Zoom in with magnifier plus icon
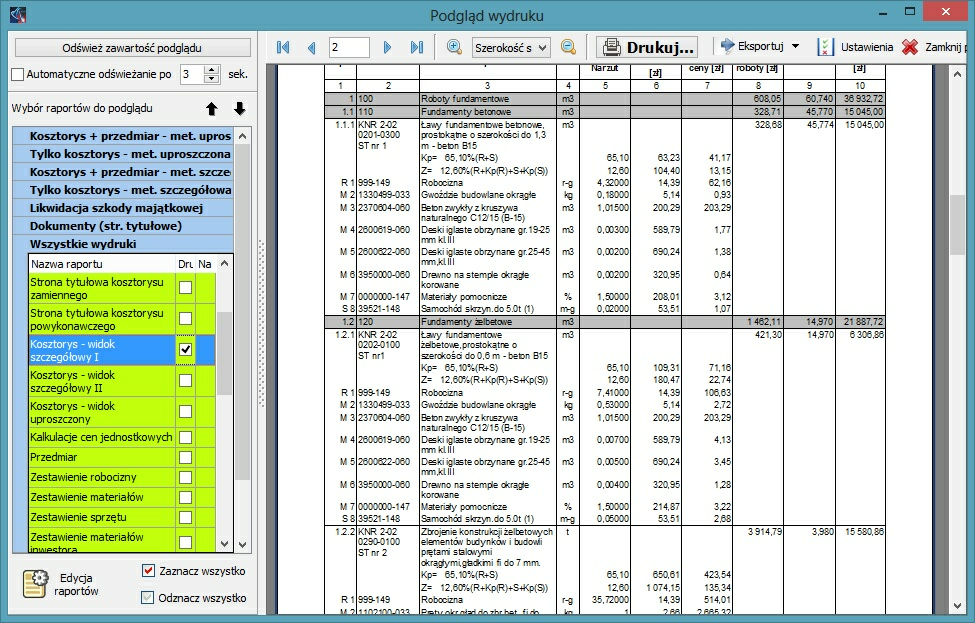Viewport: 975px width, 623px height. pyautogui.click(x=455, y=47)
